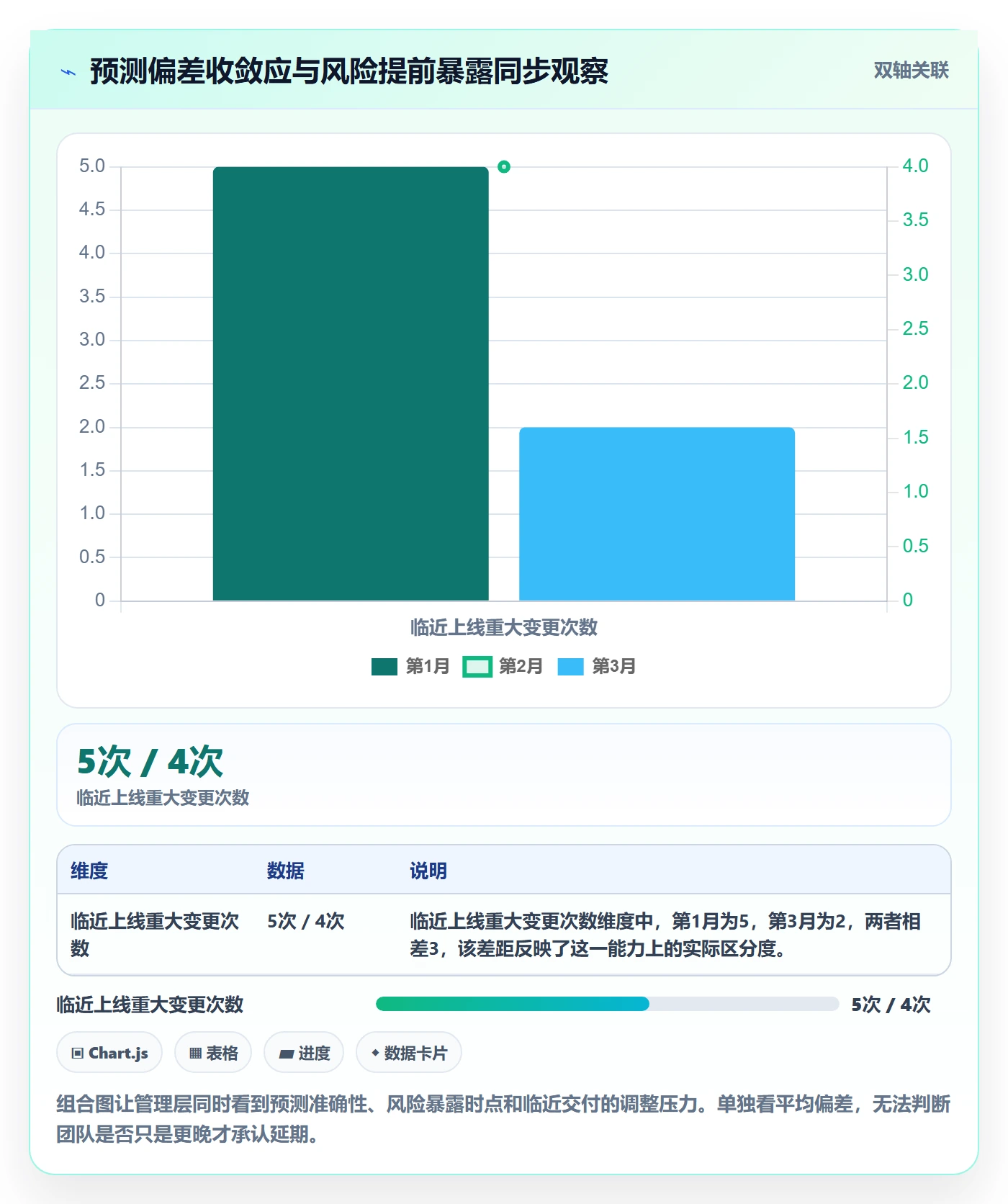Toggle the 第2月 legend swatch
Image resolution: width=1008 pixels, height=1204 pixels.
pos(477,667)
